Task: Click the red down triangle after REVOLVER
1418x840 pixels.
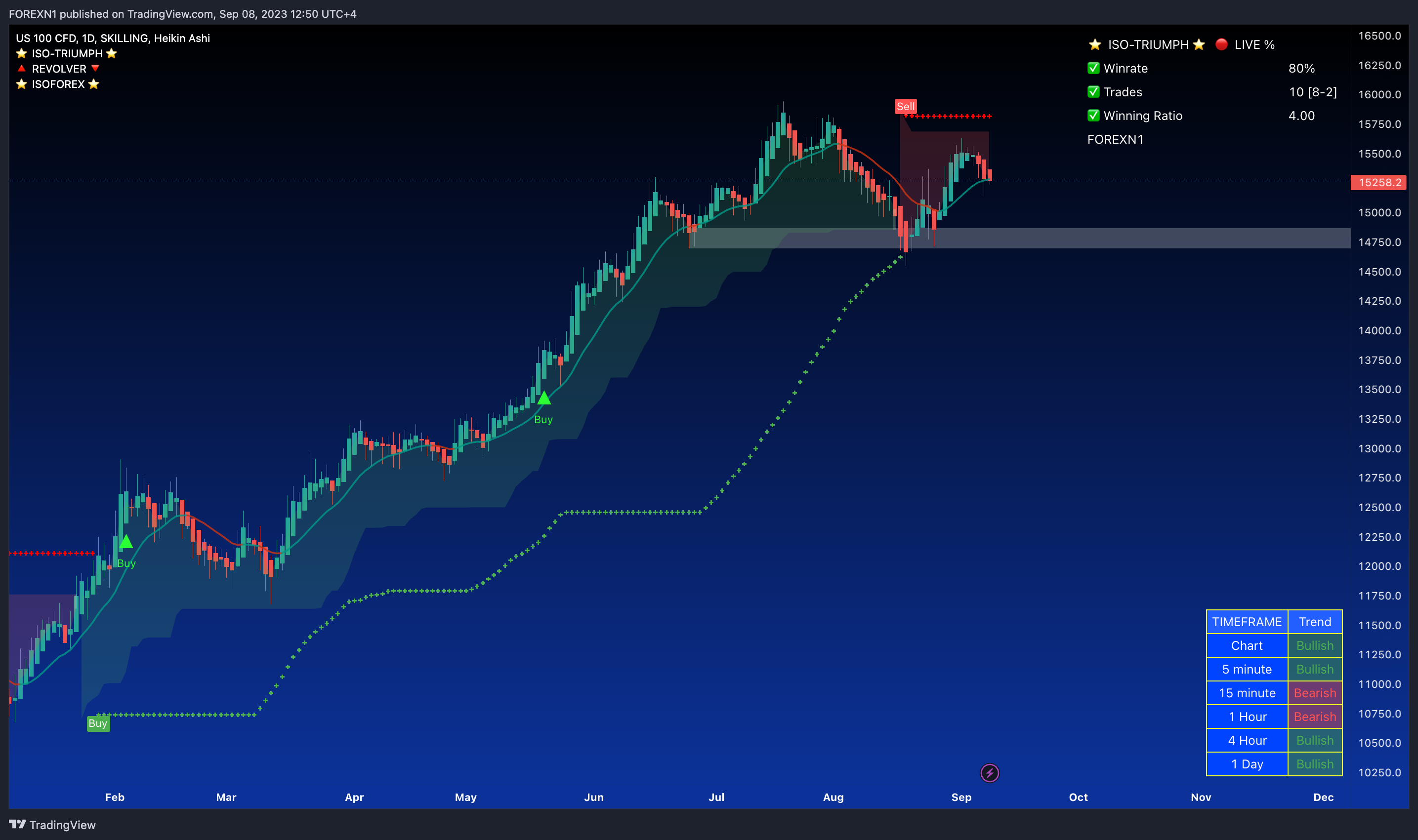Action: pos(95,69)
